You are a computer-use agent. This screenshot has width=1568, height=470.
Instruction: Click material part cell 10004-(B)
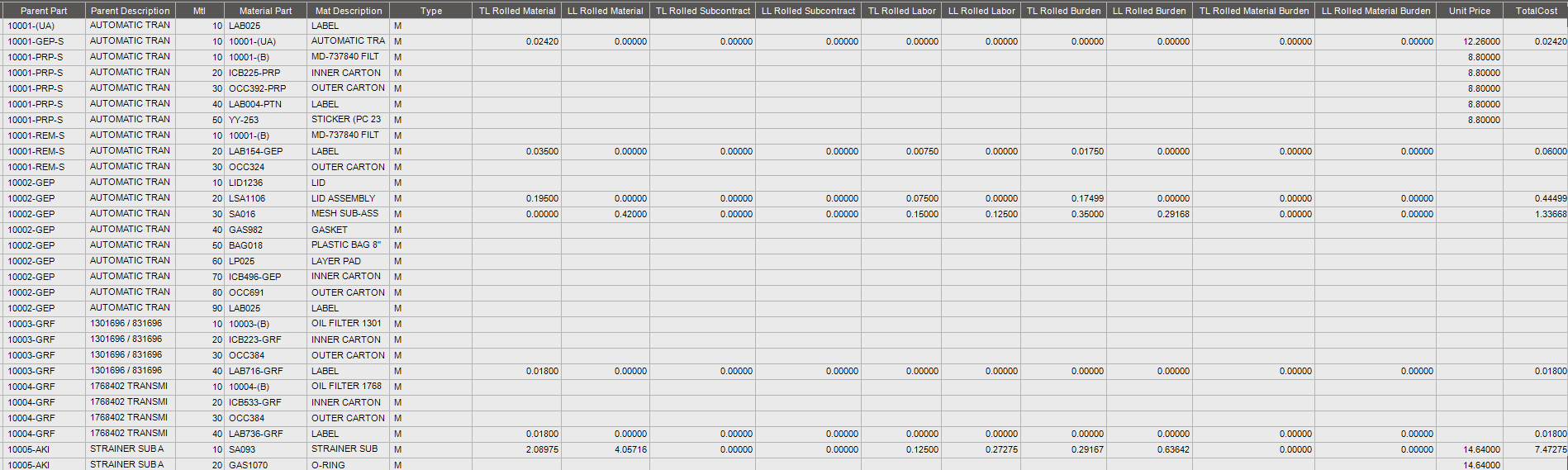click(x=265, y=387)
